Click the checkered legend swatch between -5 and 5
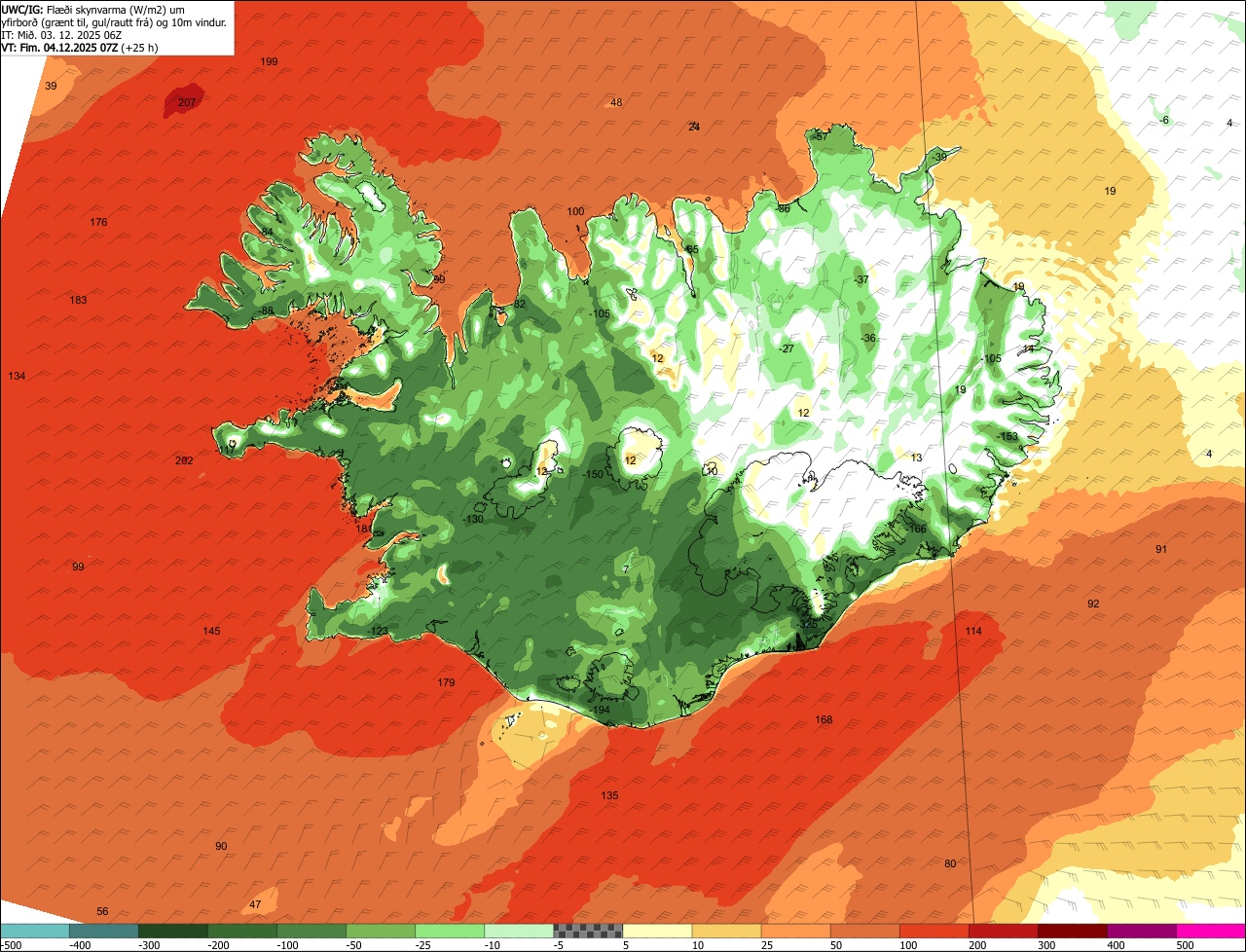Image resolution: width=1246 pixels, height=952 pixels. pos(588,931)
